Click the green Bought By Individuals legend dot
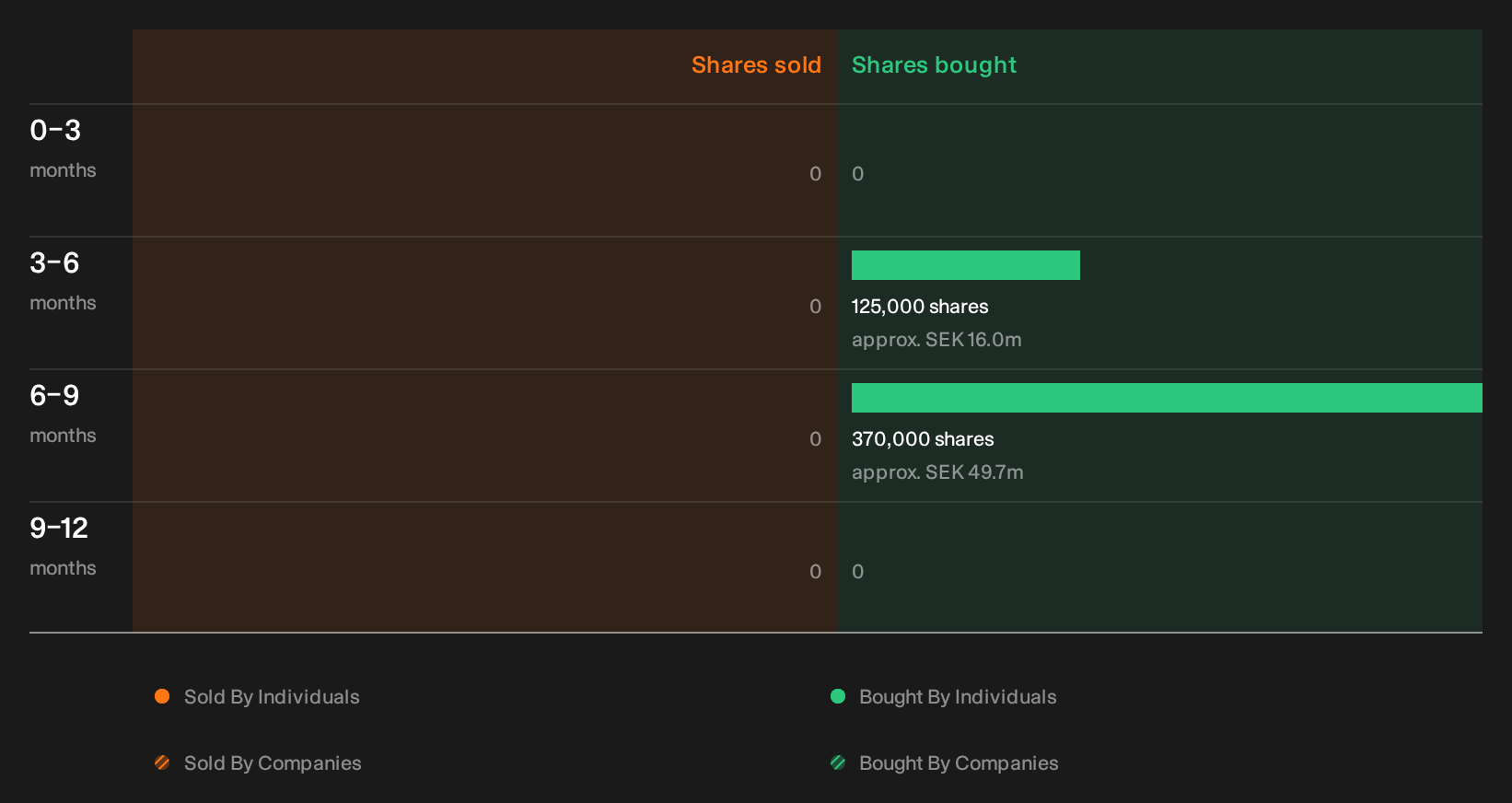The height and width of the screenshot is (803, 1512). coord(838,696)
